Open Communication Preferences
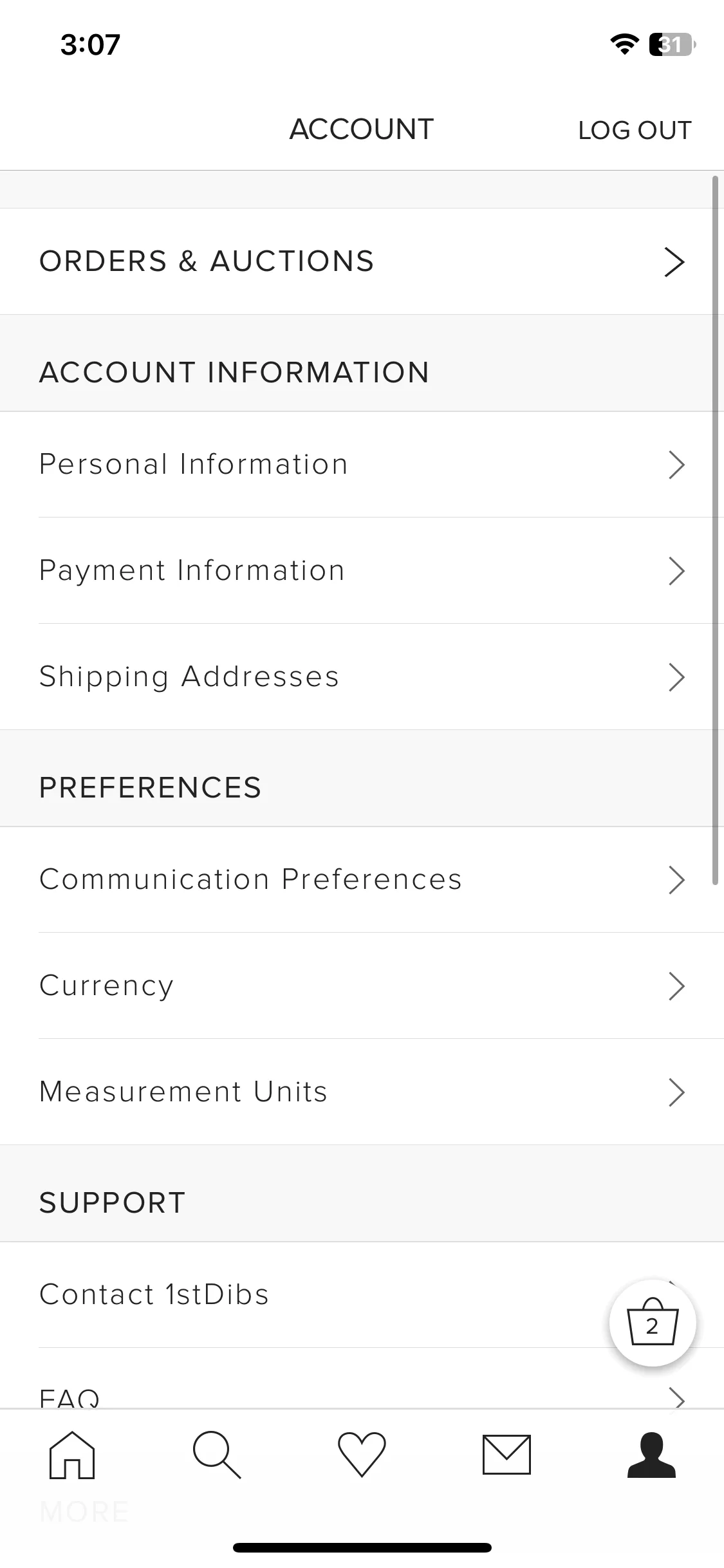 click(x=362, y=879)
